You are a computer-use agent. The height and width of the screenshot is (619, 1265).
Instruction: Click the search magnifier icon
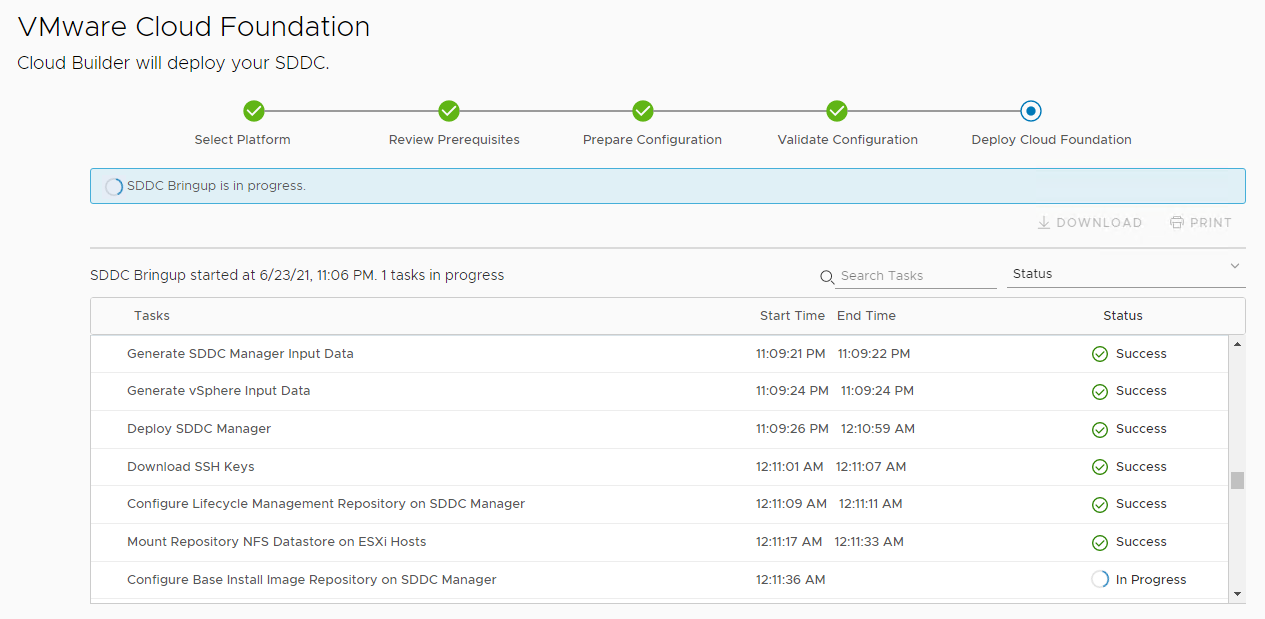pyautogui.click(x=827, y=277)
